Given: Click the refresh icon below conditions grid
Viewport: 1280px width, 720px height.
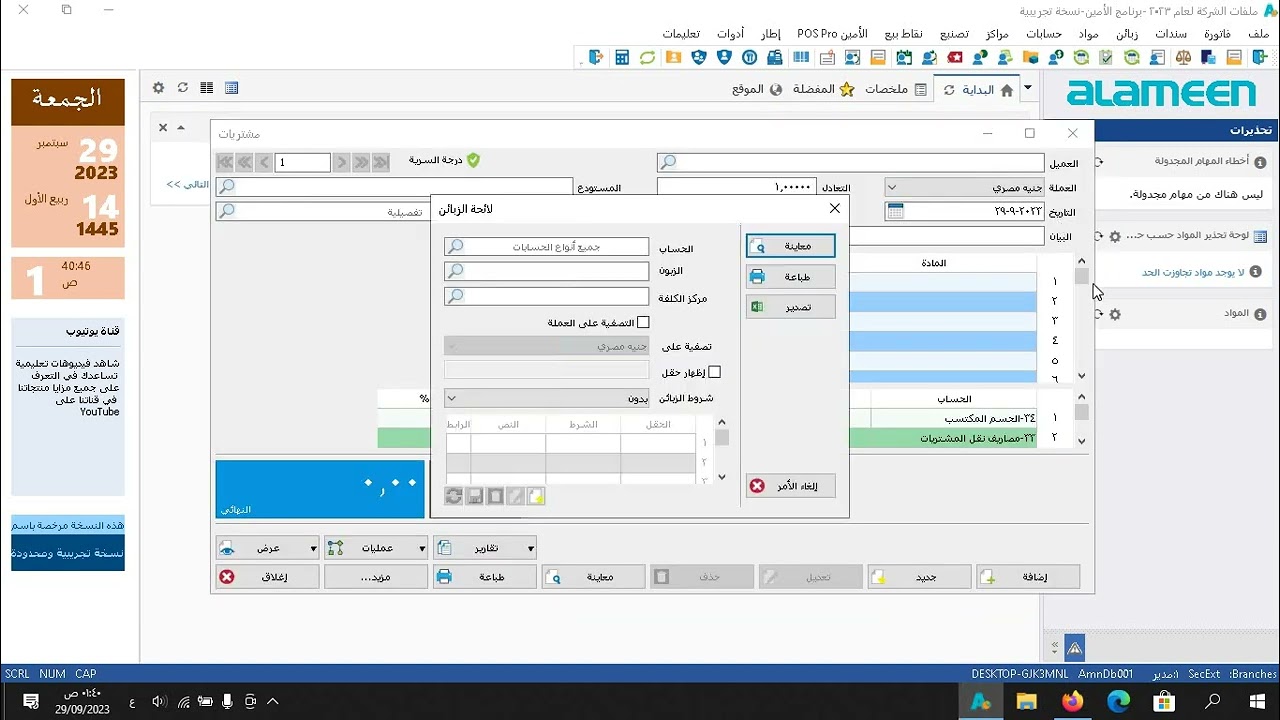Looking at the screenshot, I should [454, 496].
